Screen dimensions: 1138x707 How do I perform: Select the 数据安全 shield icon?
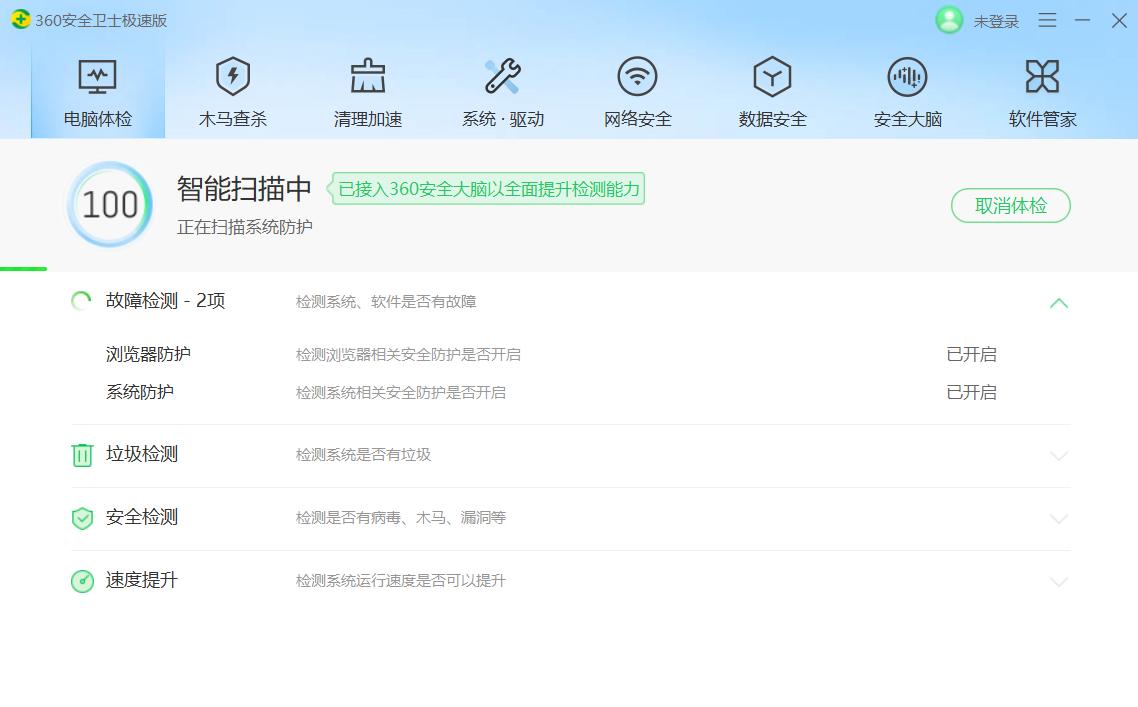(x=772, y=75)
